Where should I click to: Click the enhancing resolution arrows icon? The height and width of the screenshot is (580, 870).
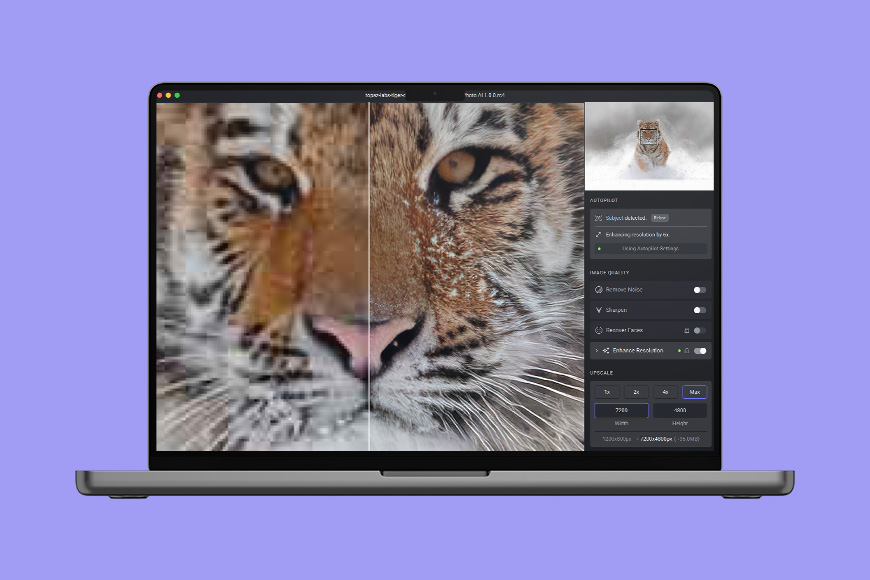598,234
